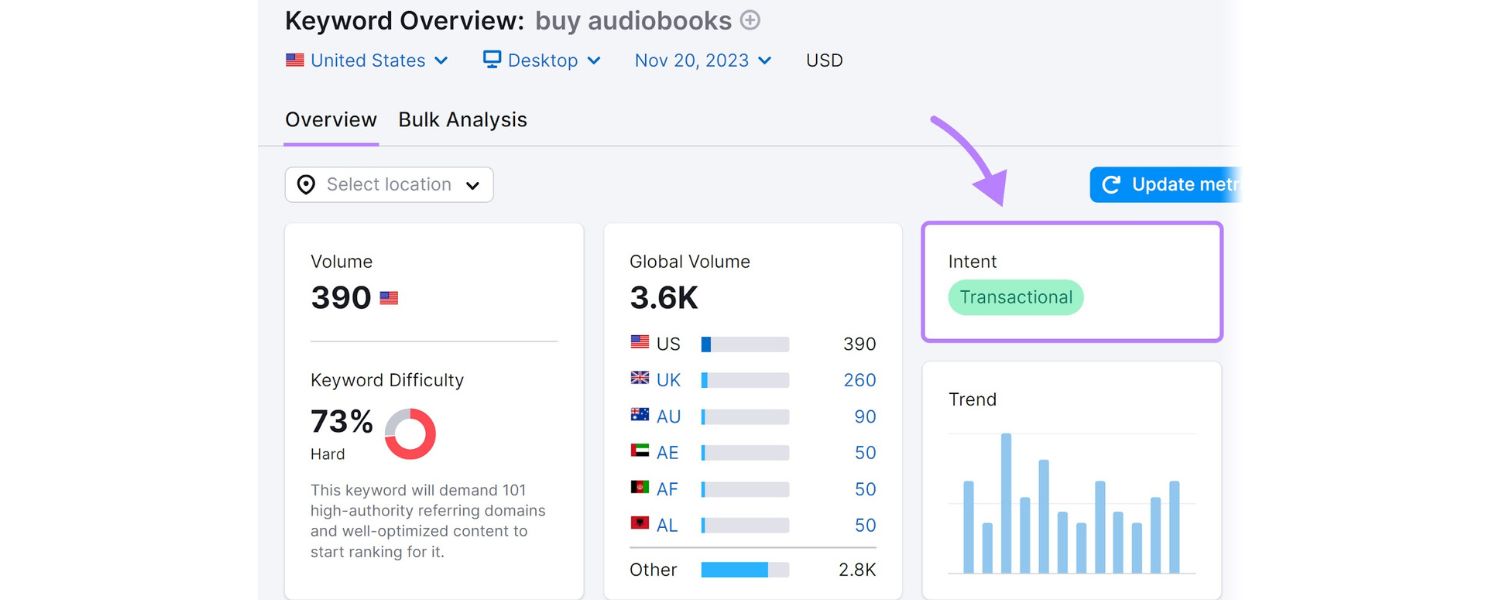
Task: Click the location pin icon in Select location
Action: [306, 184]
